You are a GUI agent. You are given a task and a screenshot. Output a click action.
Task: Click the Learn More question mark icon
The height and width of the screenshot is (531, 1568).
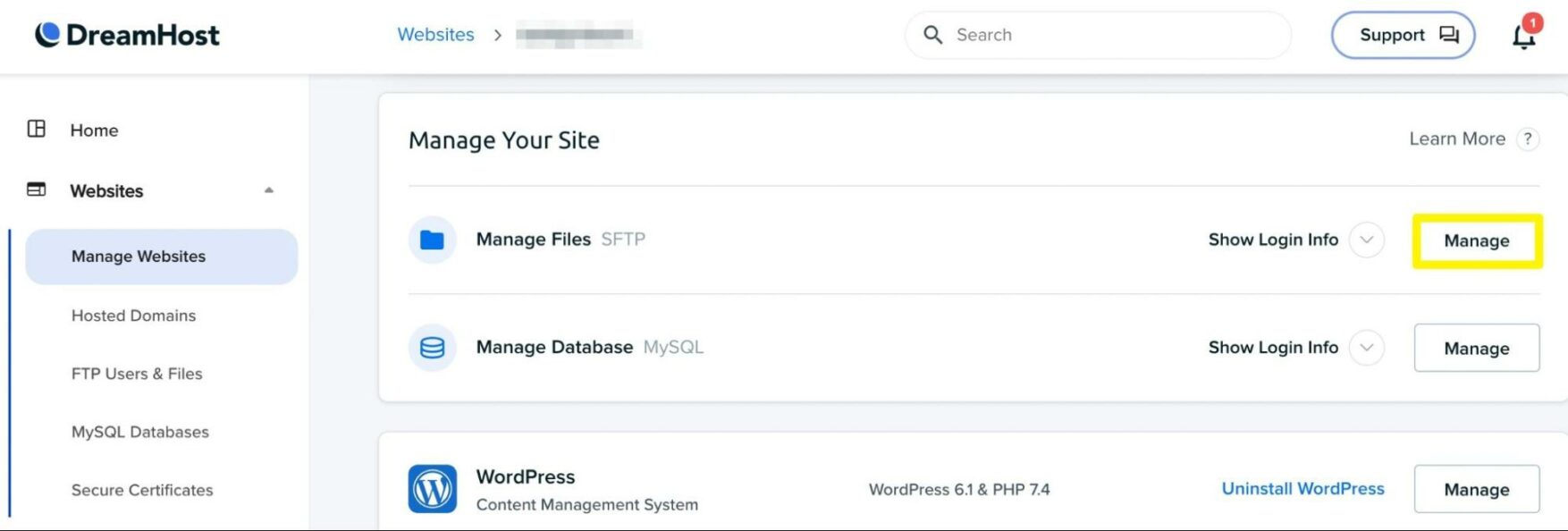click(x=1528, y=139)
